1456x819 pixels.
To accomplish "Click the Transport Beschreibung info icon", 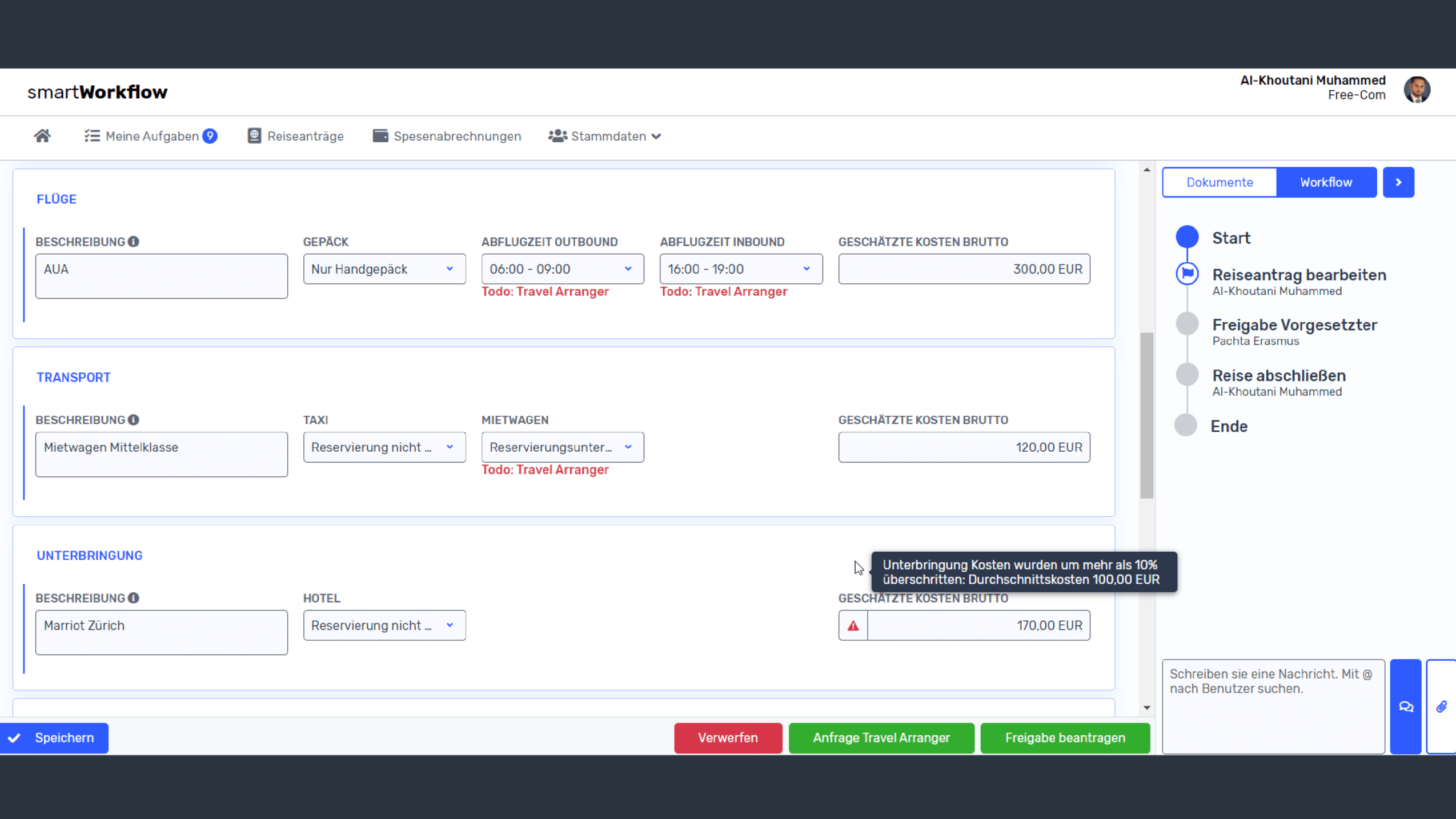I will pos(134,420).
